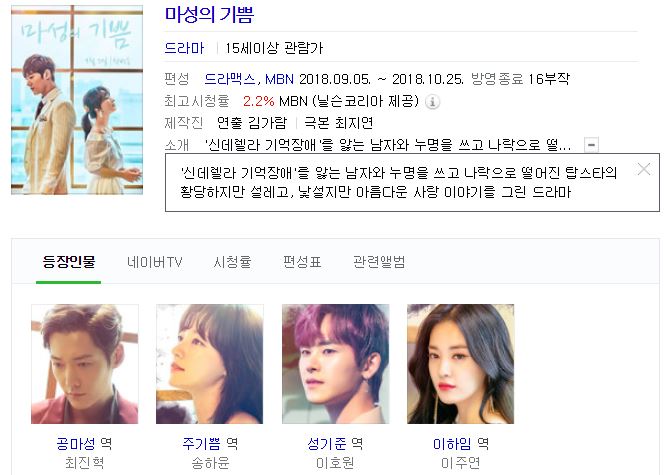Click the 공마성 character photo
670x475 pixels.
[85, 364]
